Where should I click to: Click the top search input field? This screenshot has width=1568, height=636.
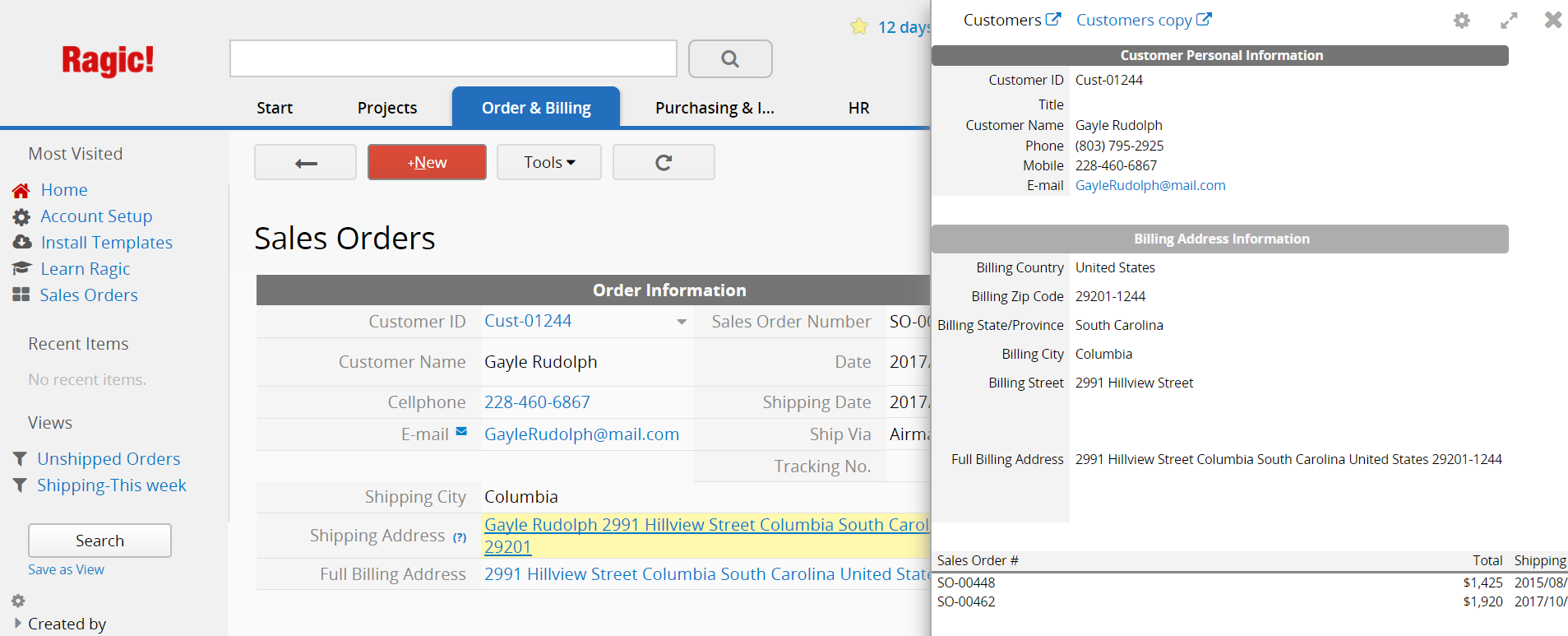coord(453,58)
